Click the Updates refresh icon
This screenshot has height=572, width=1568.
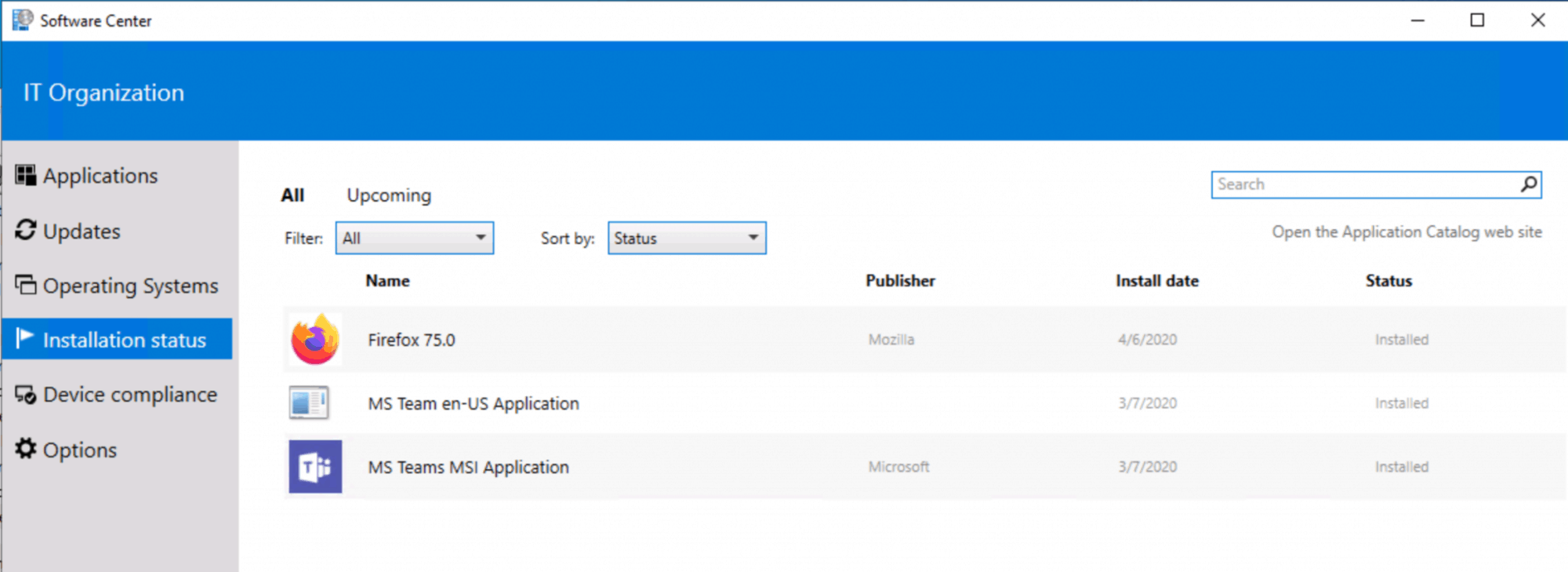pyautogui.click(x=26, y=231)
